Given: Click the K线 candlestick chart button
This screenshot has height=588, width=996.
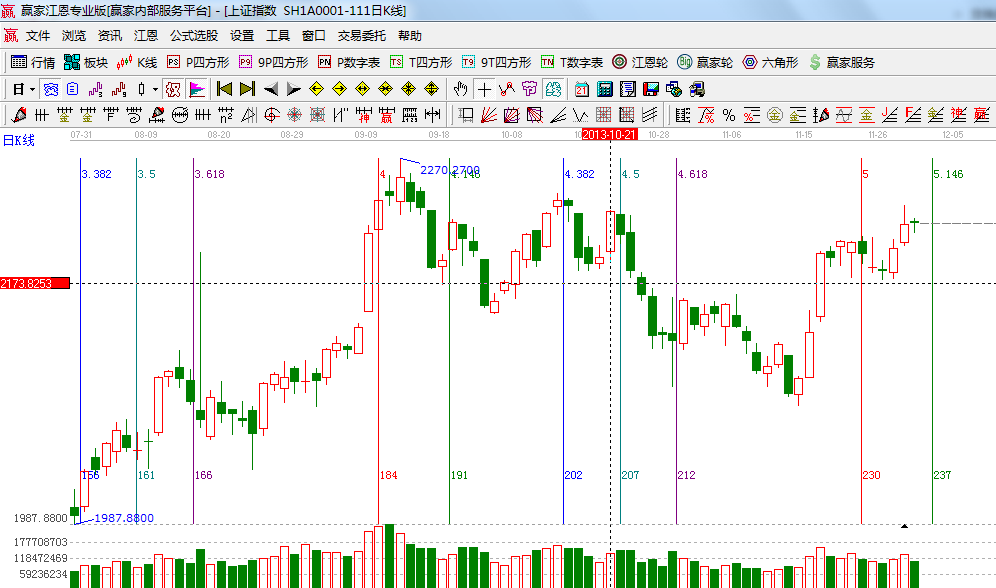Looking at the screenshot, I should click(x=137, y=62).
